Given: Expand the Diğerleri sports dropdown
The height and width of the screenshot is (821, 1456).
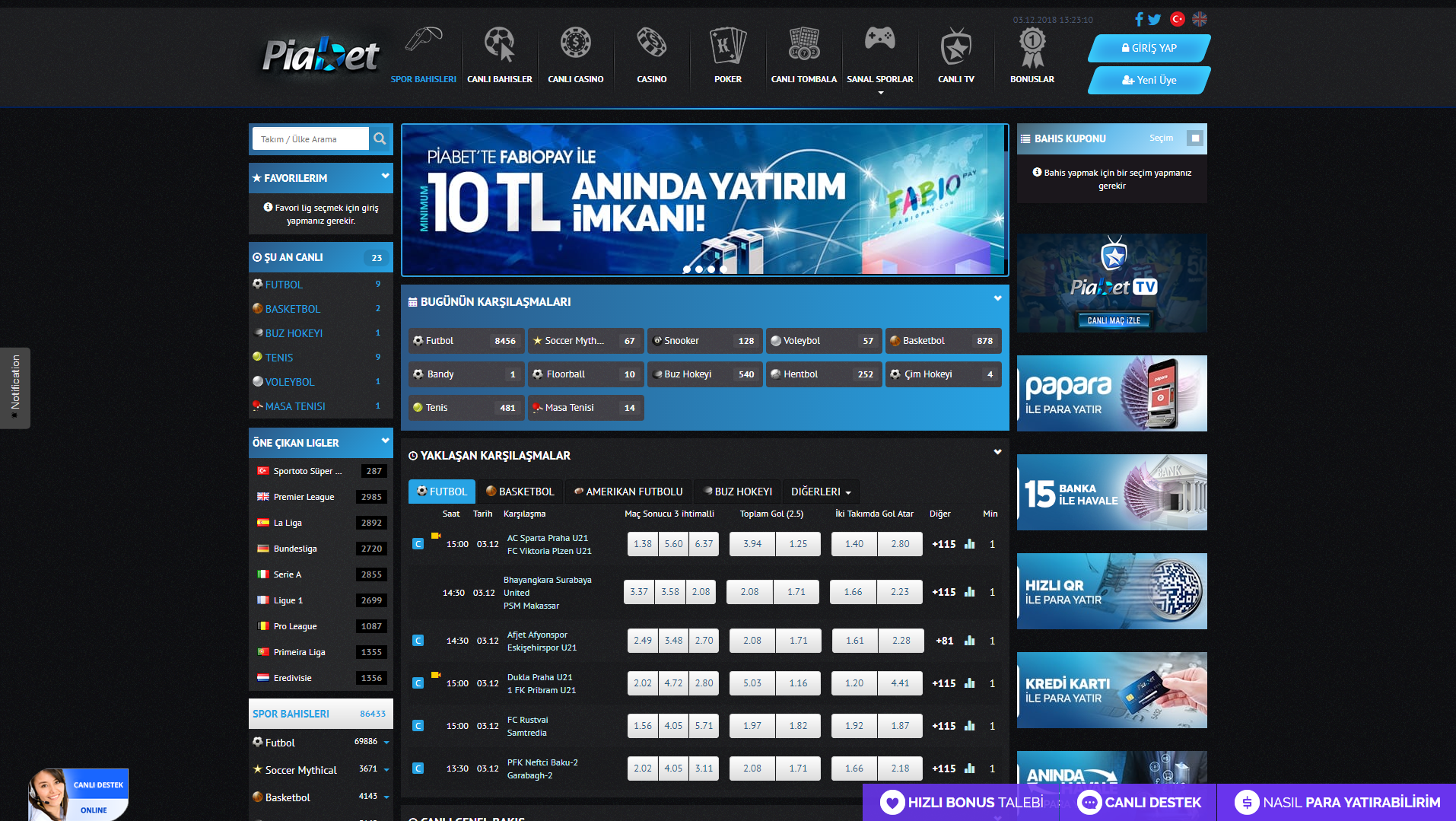Looking at the screenshot, I should pyautogui.click(x=820, y=492).
